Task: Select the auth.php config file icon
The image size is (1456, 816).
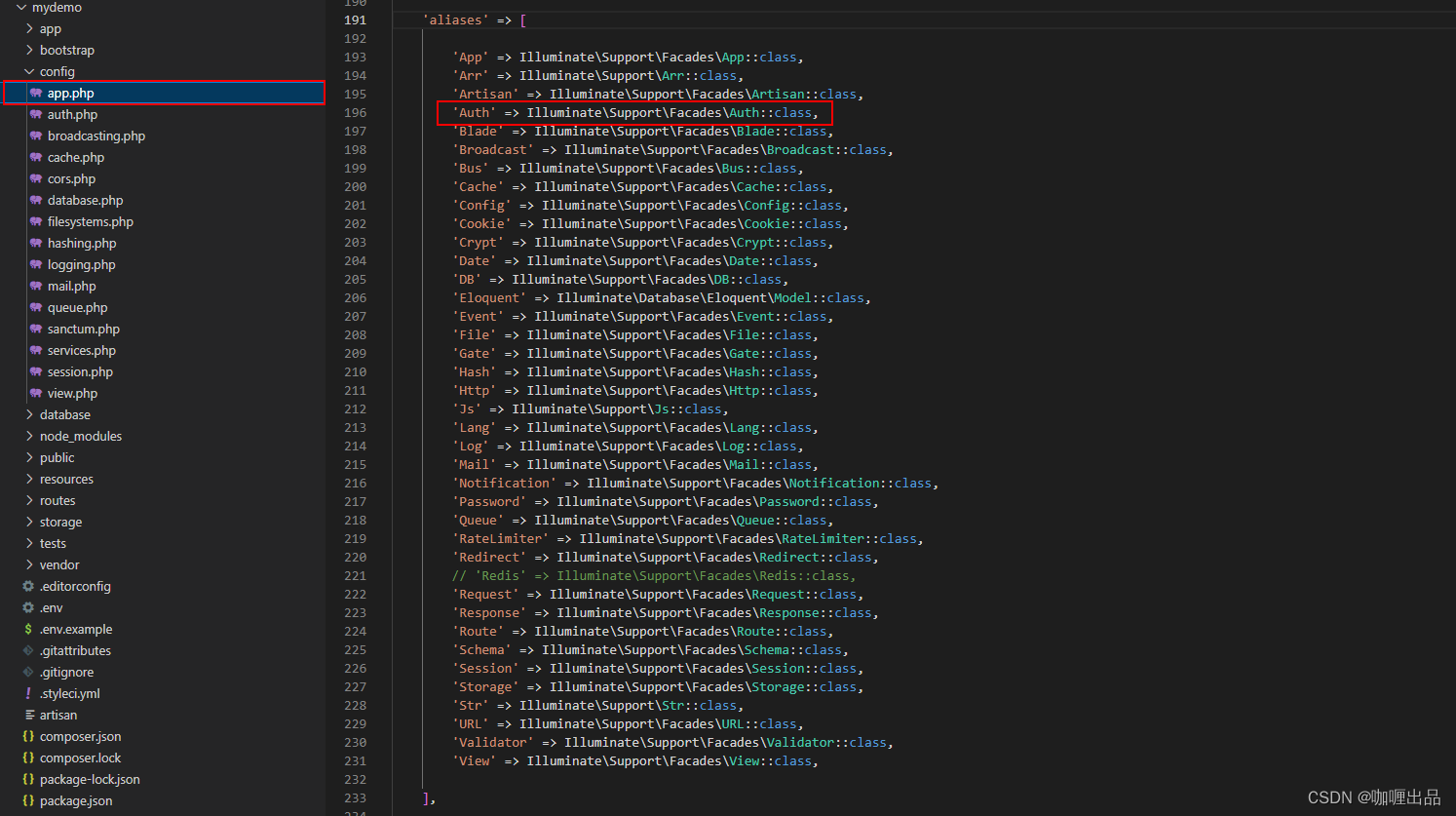Action: (x=35, y=114)
